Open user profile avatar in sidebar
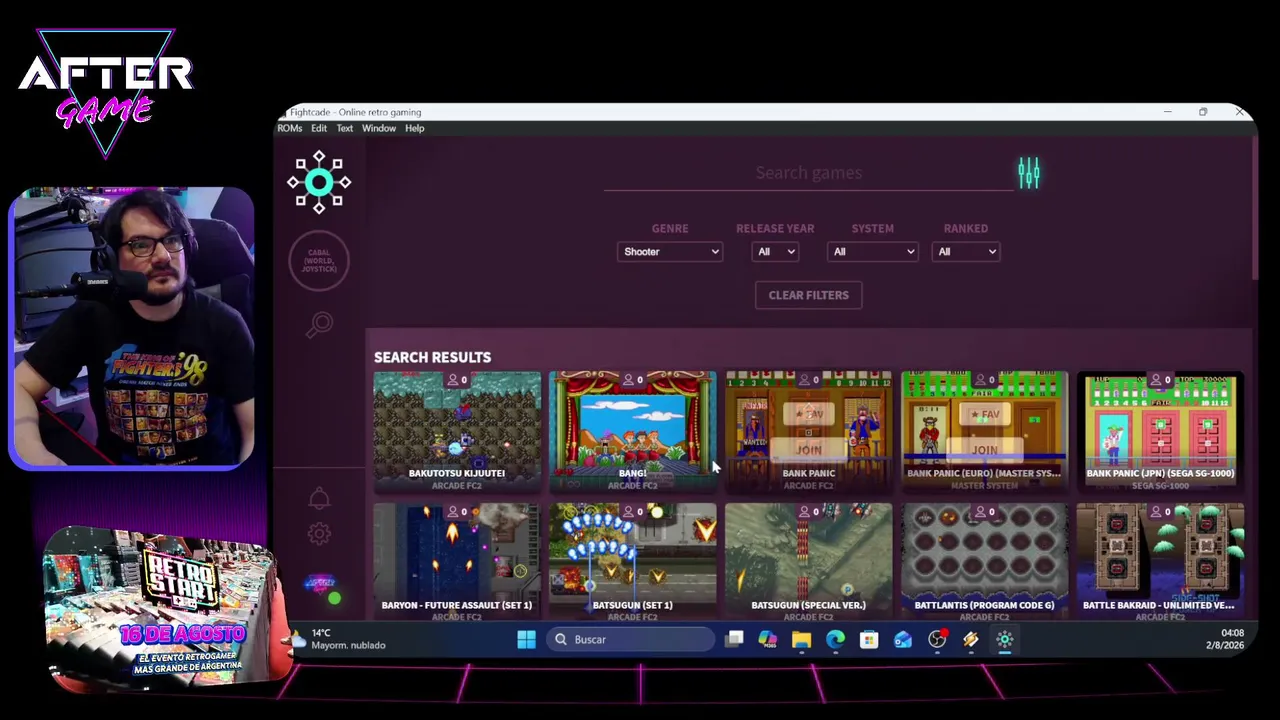1280x720 pixels. click(x=321, y=585)
